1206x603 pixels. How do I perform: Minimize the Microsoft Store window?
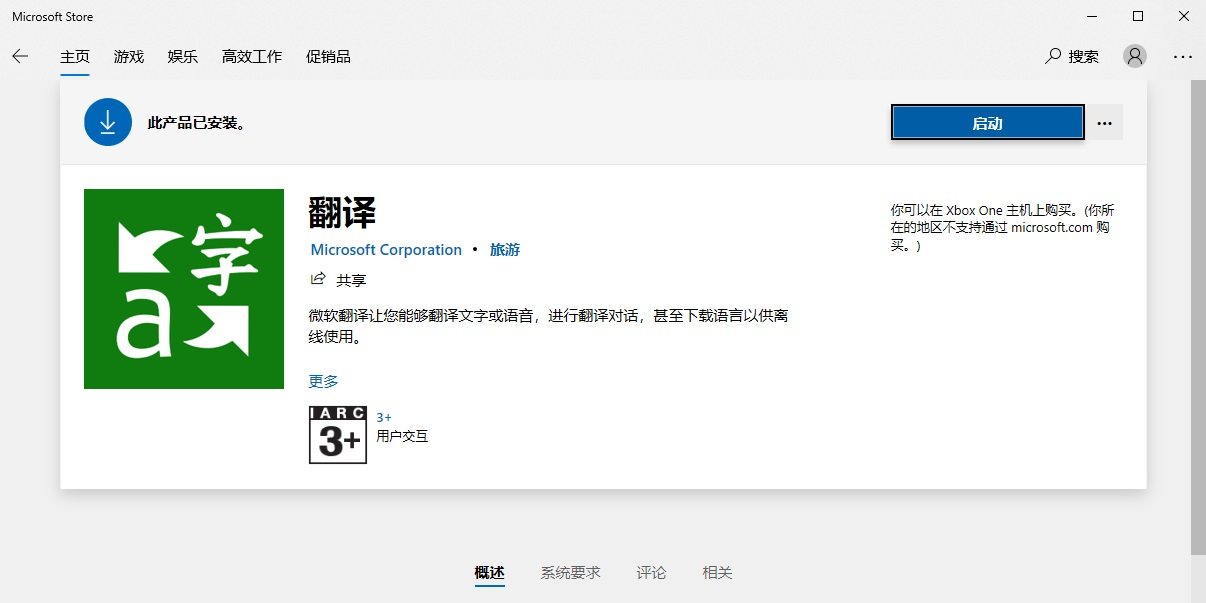pyautogui.click(x=1091, y=16)
